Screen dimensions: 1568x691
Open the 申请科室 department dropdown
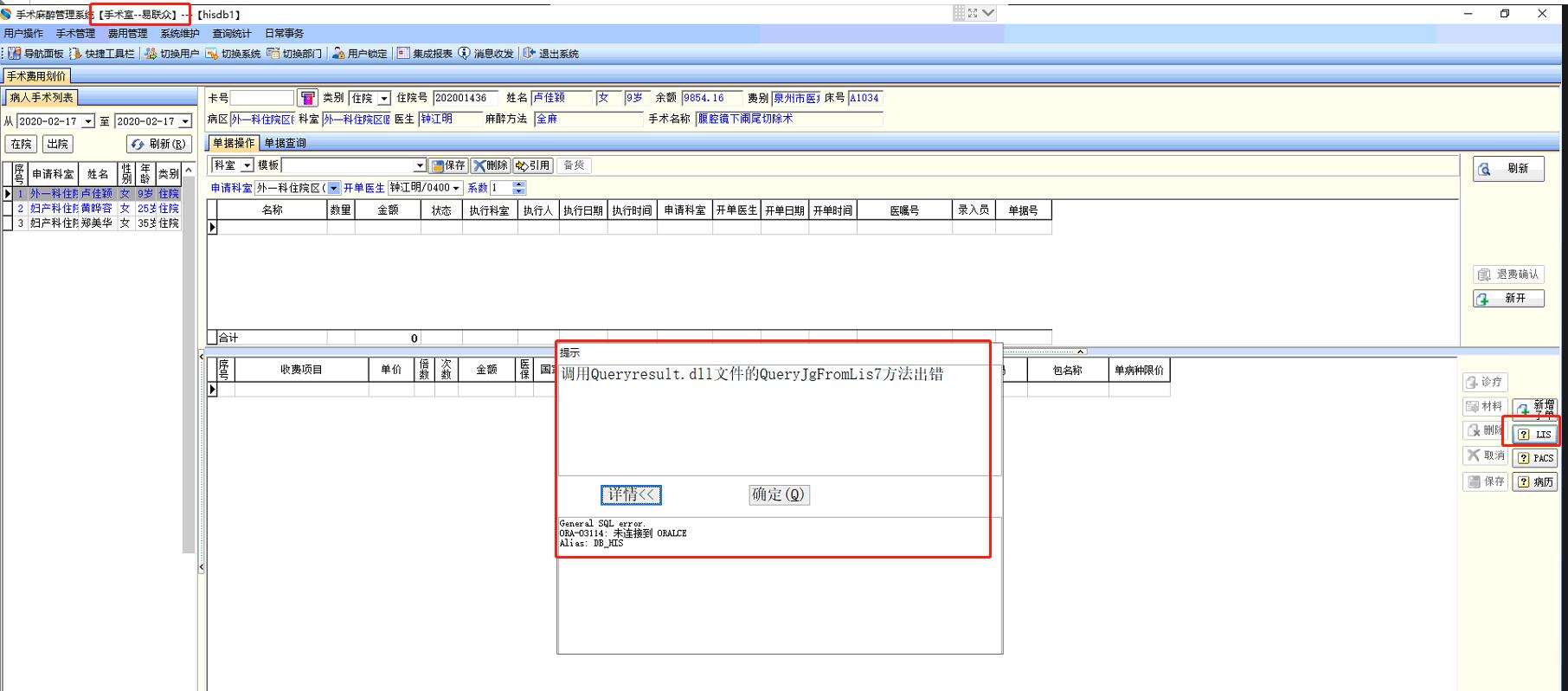point(333,188)
